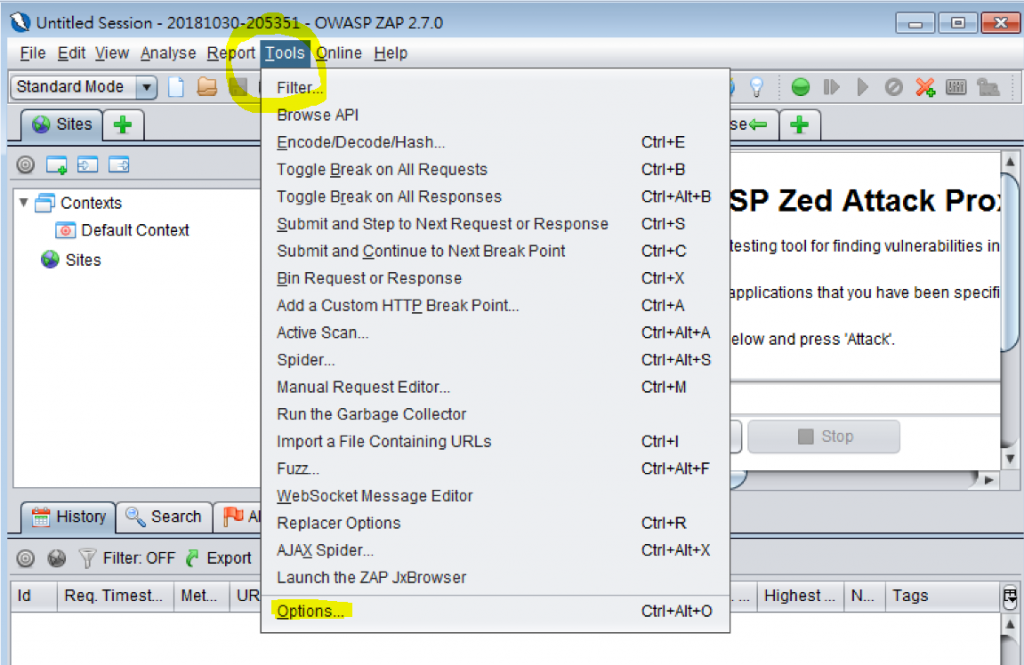
Task: Open the File menu
Action: (33, 53)
